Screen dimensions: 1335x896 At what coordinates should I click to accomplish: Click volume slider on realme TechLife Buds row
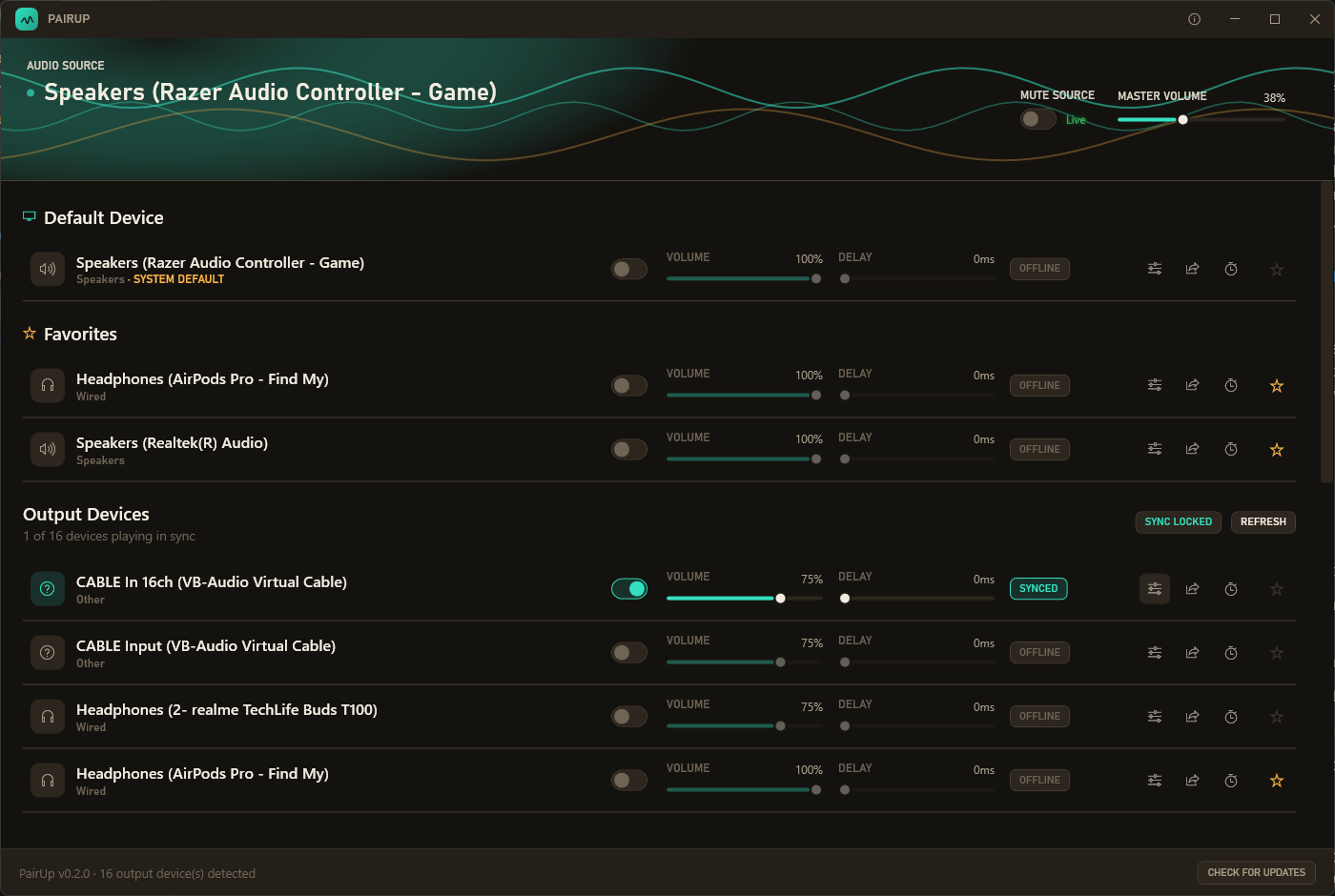tap(745, 726)
